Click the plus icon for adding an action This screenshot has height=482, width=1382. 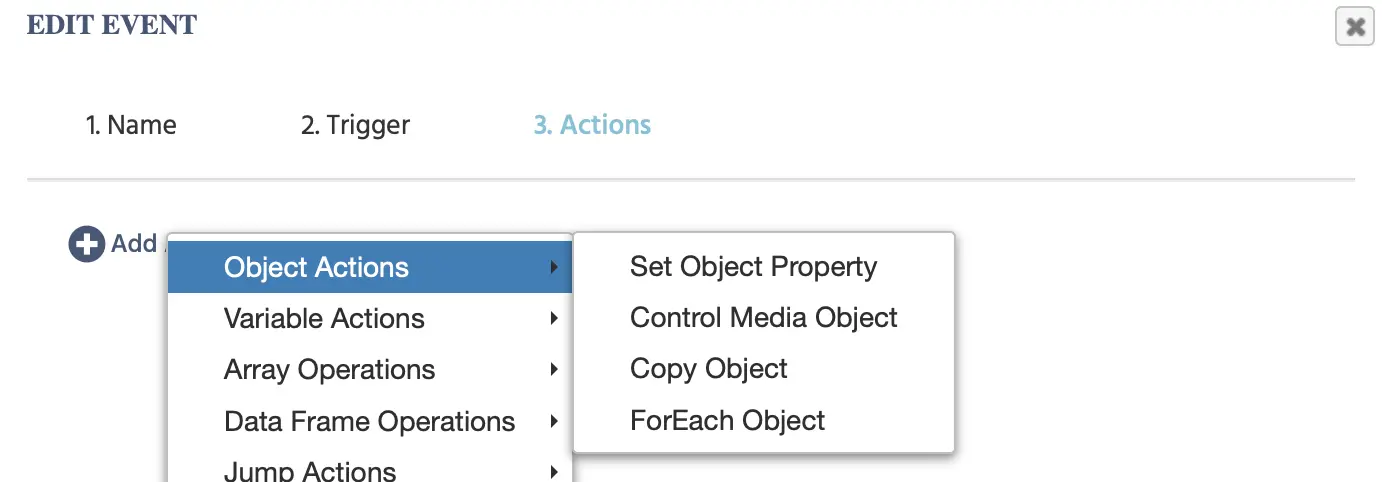pyautogui.click(x=86, y=244)
